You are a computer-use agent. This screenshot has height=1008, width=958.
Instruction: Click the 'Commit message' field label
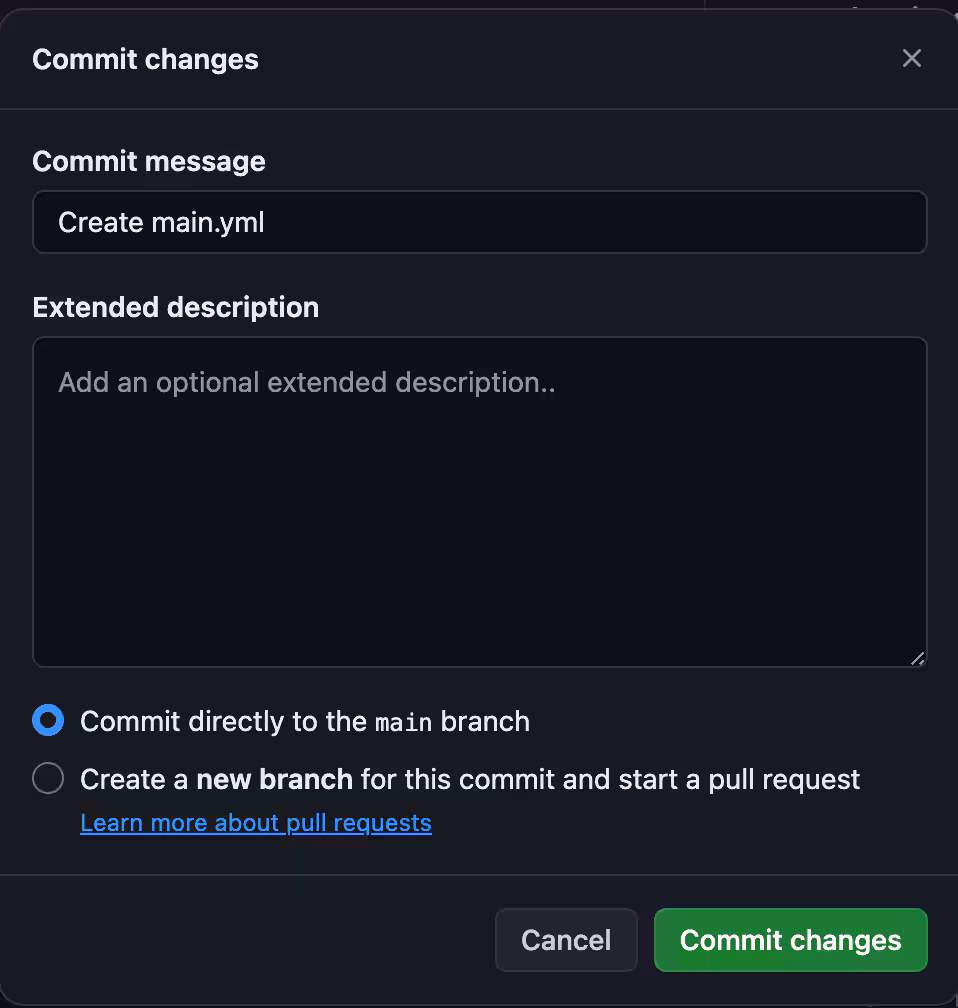(x=149, y=161)
